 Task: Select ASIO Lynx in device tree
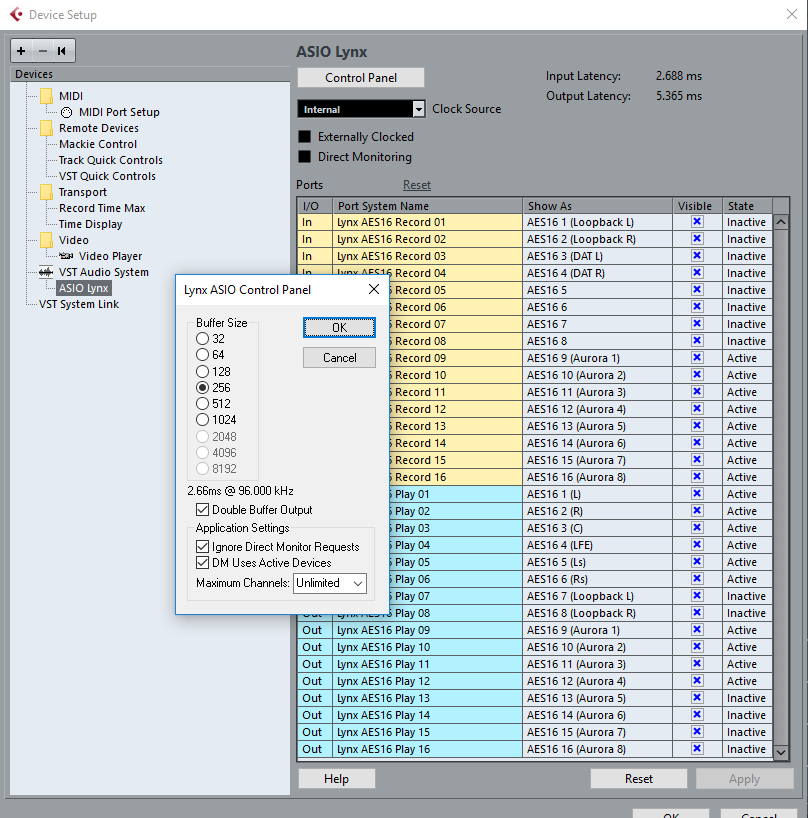point(83,288)
